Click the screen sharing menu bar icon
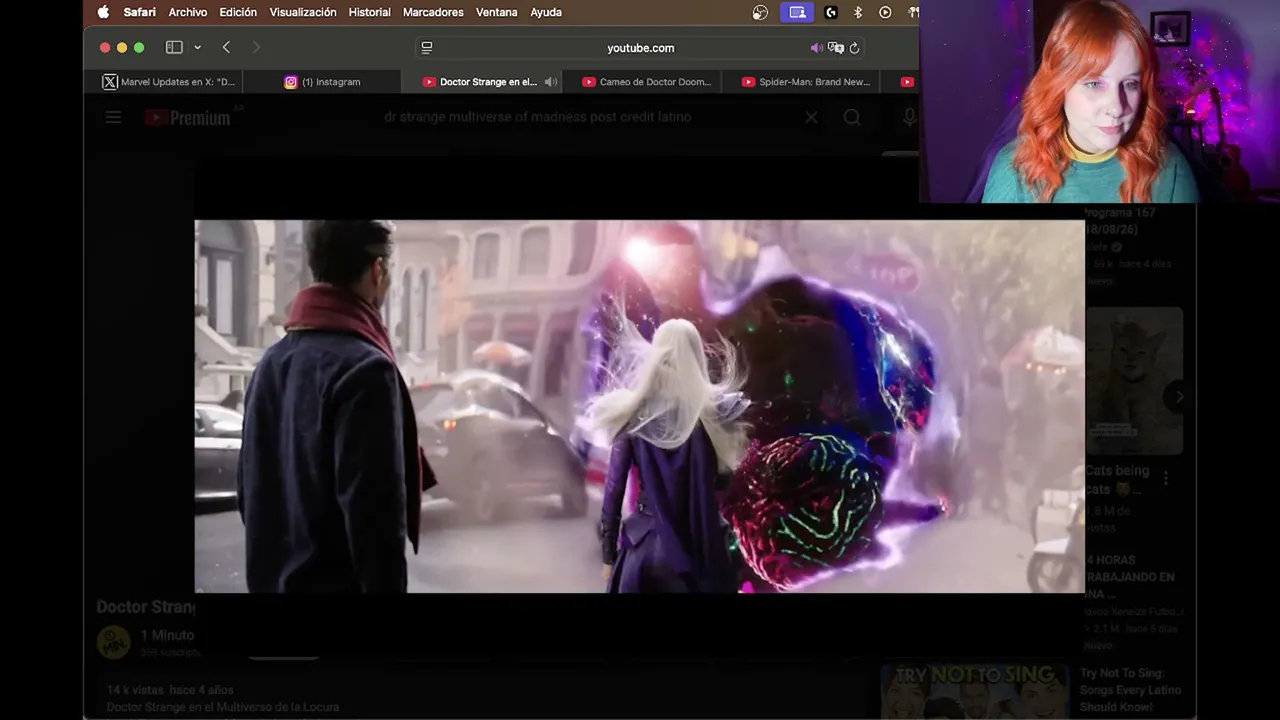The image size is (1280, 720). pos(797,12)
